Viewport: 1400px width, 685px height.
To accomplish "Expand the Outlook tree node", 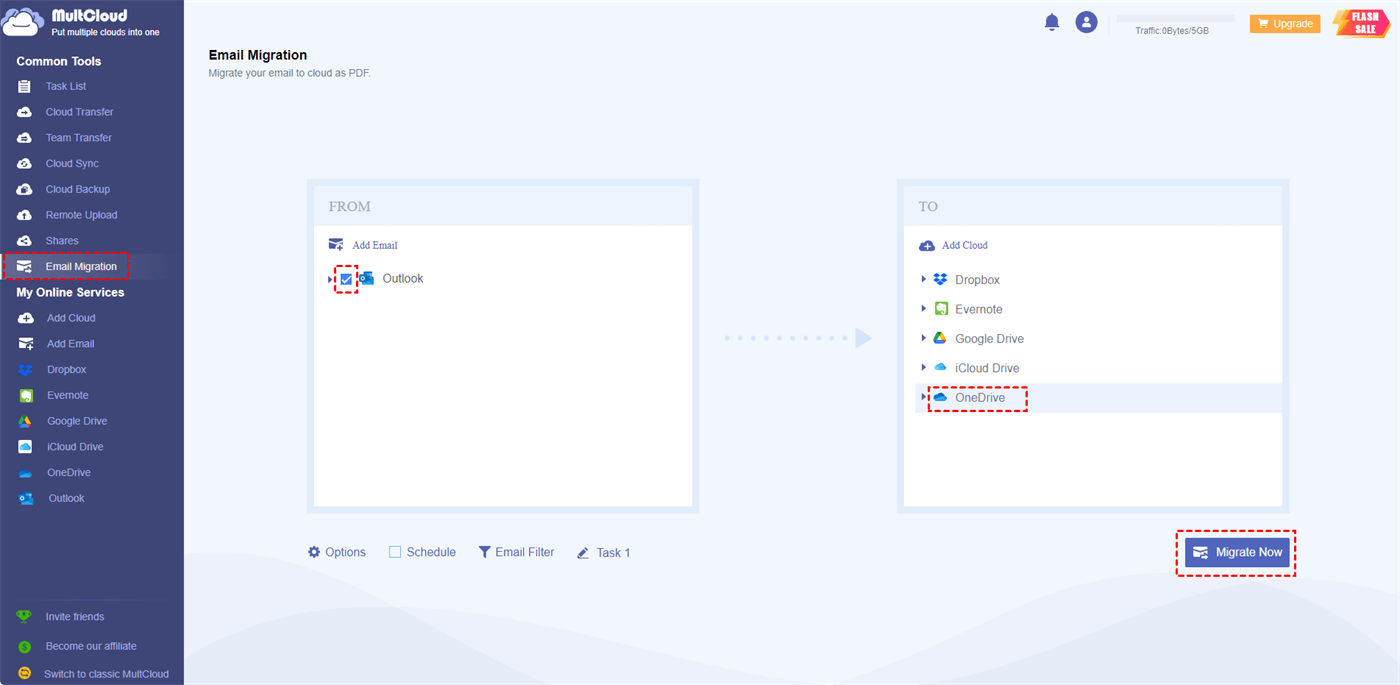I will 331,279.
